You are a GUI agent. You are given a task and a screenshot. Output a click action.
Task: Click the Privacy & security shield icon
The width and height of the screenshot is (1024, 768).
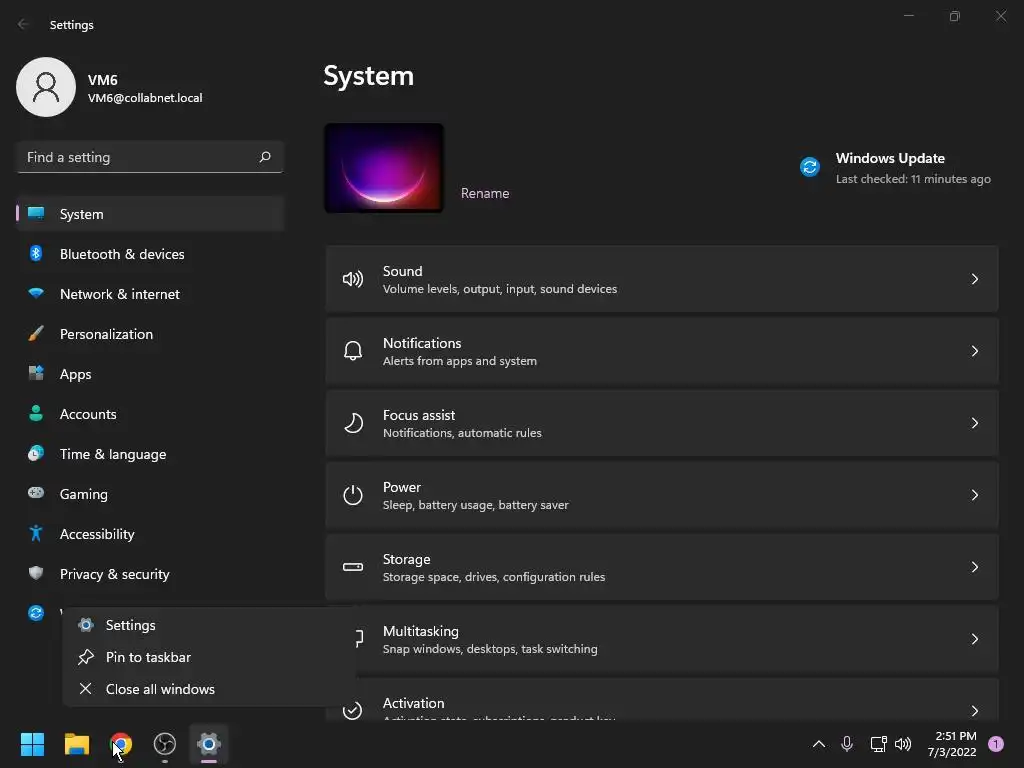[x=36, y=573]
